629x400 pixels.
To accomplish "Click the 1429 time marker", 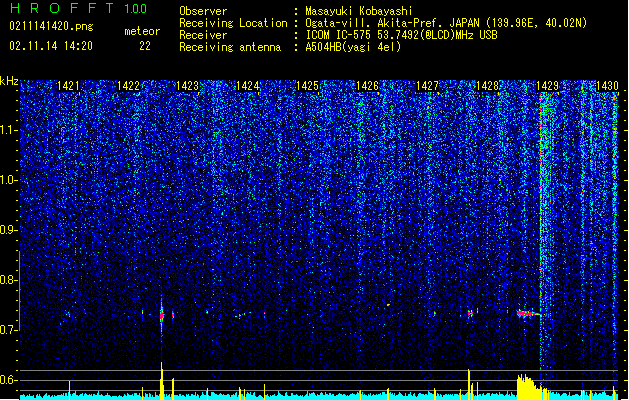I will (x=547, y=86).
